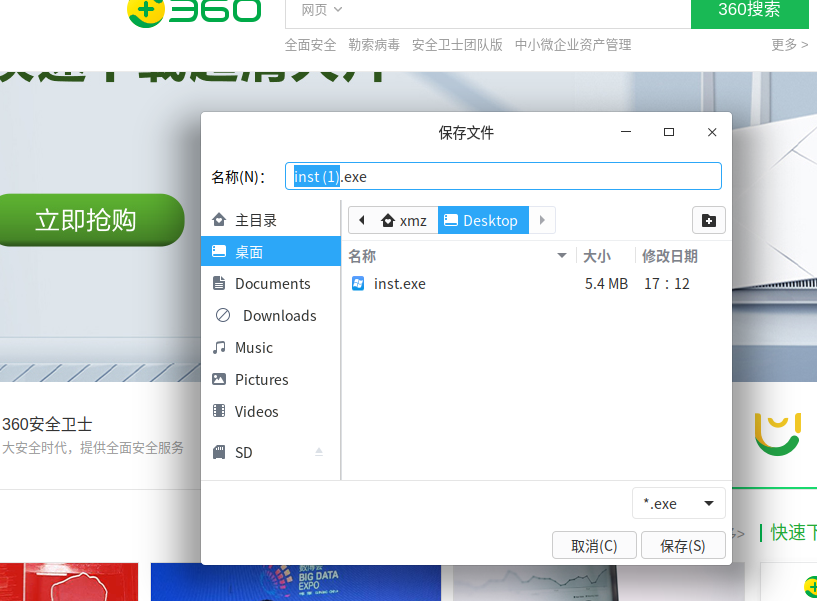Click the inst.exe file icon

tap(358, 284)
